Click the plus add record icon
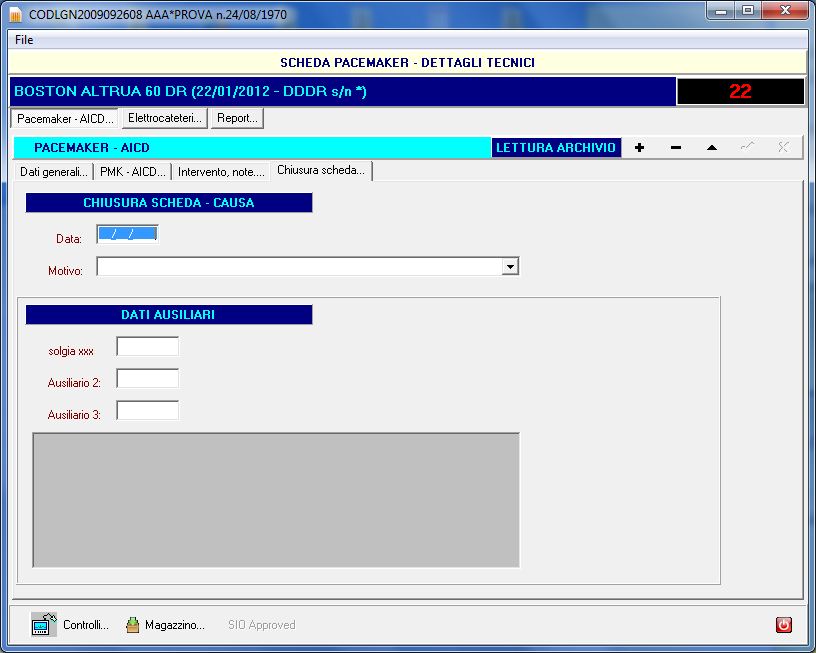Image resolution: width=816 pixels, height=653 pixels. click(x=640, y=148)
